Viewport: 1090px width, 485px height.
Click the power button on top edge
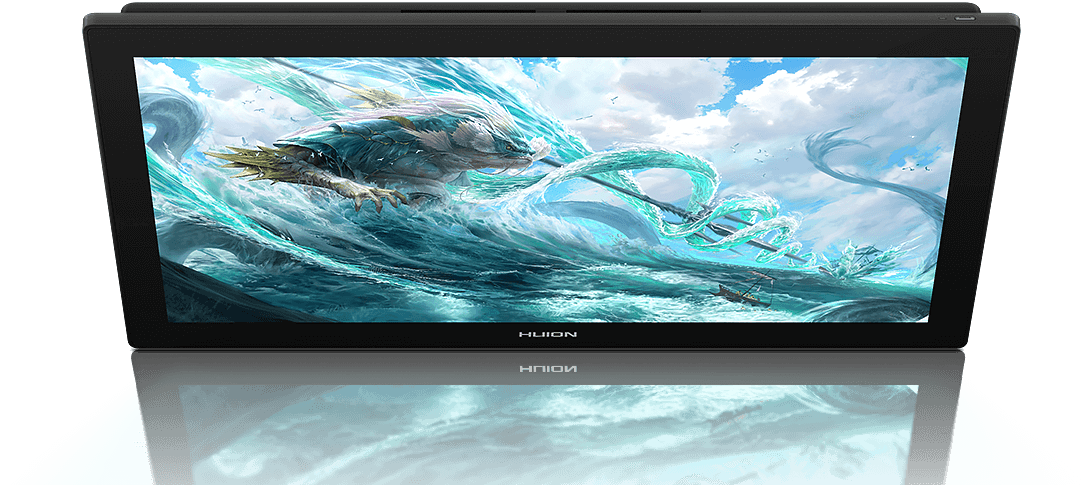[965, 18]
